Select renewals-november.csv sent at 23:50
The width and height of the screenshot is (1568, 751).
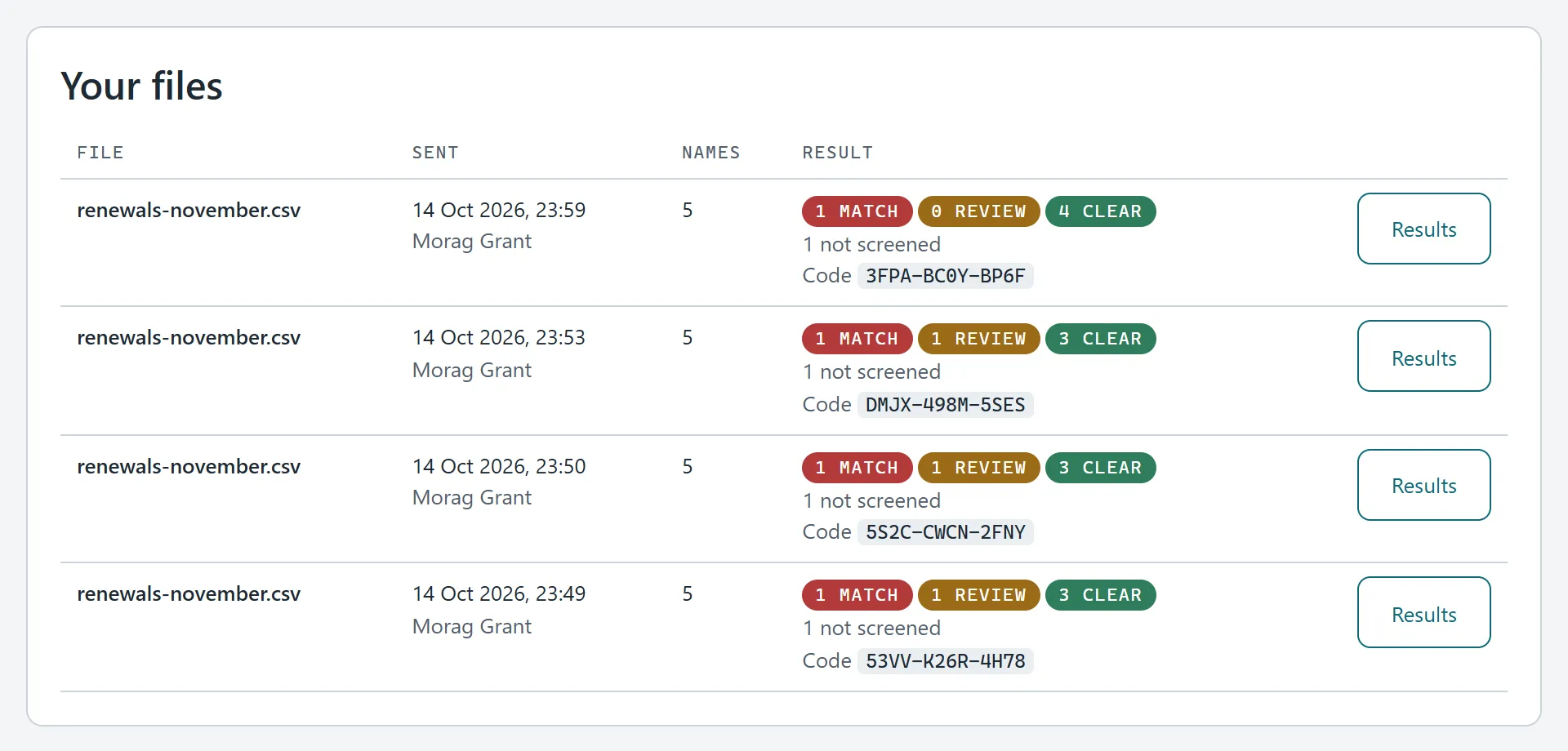pyautogui.click(x=189, y=466)
